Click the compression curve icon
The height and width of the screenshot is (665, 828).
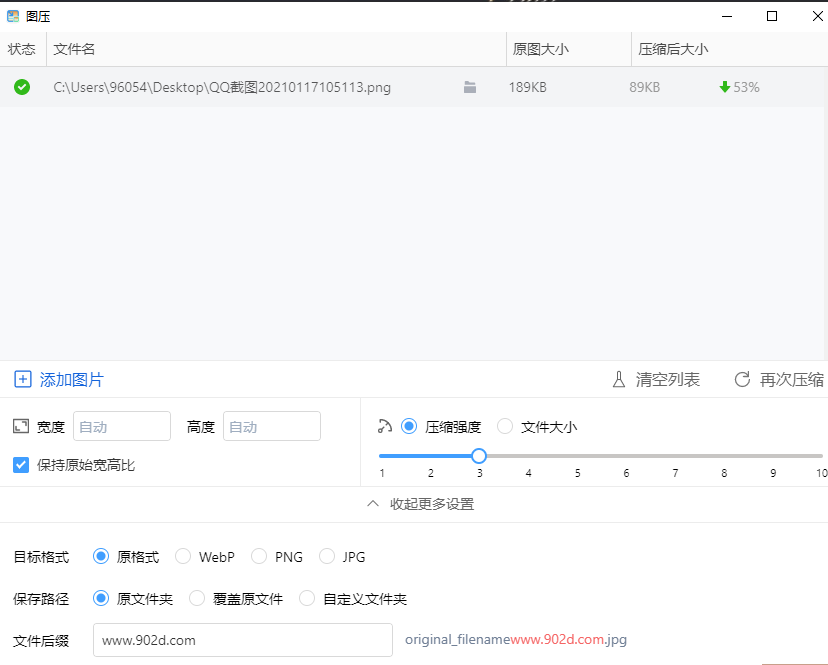point(385,427)
